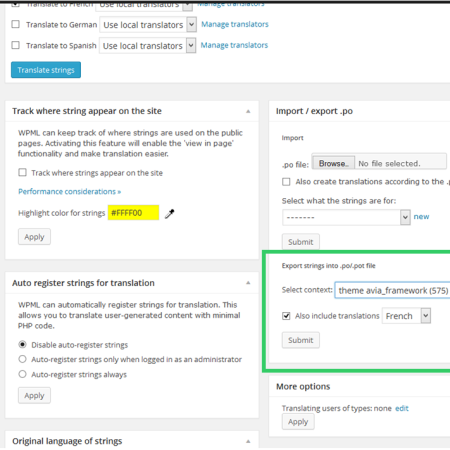This screenshot has height=450, width=450.
Task: Uncheck Also include translations checkbox
Action: click(286, 316)
